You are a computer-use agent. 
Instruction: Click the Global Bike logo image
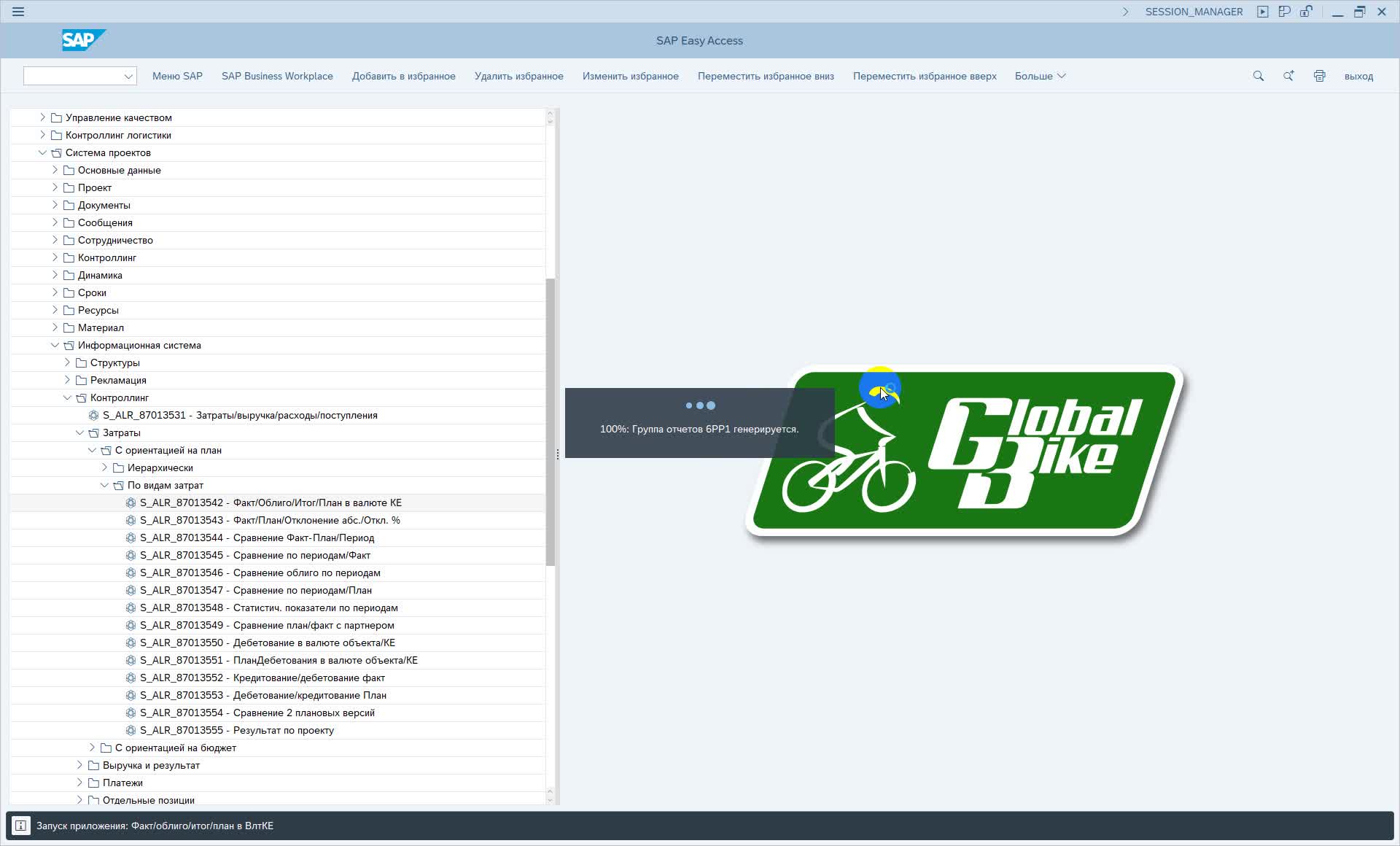tap(965, 452)
